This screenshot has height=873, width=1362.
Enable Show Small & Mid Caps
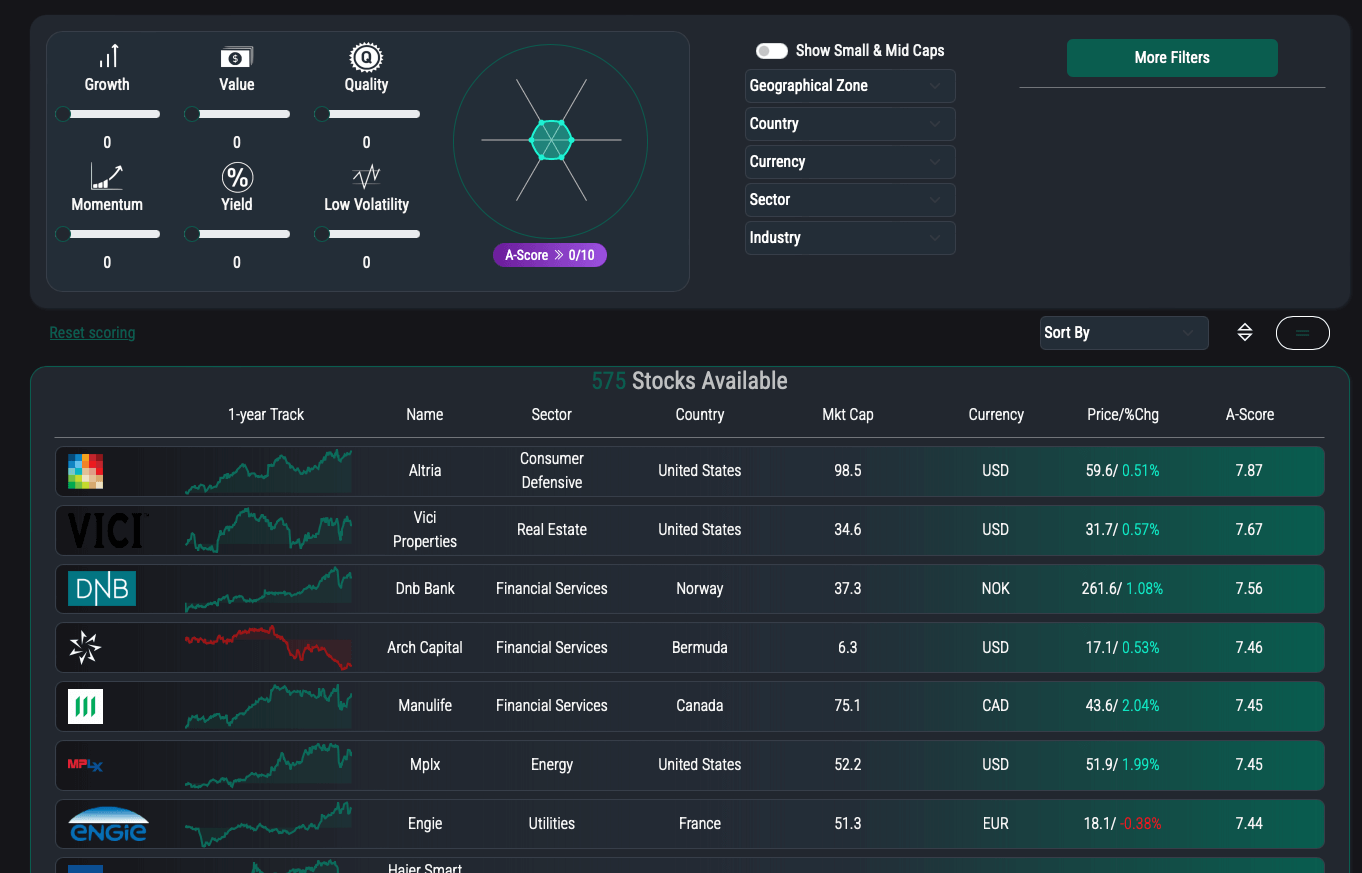771,50
